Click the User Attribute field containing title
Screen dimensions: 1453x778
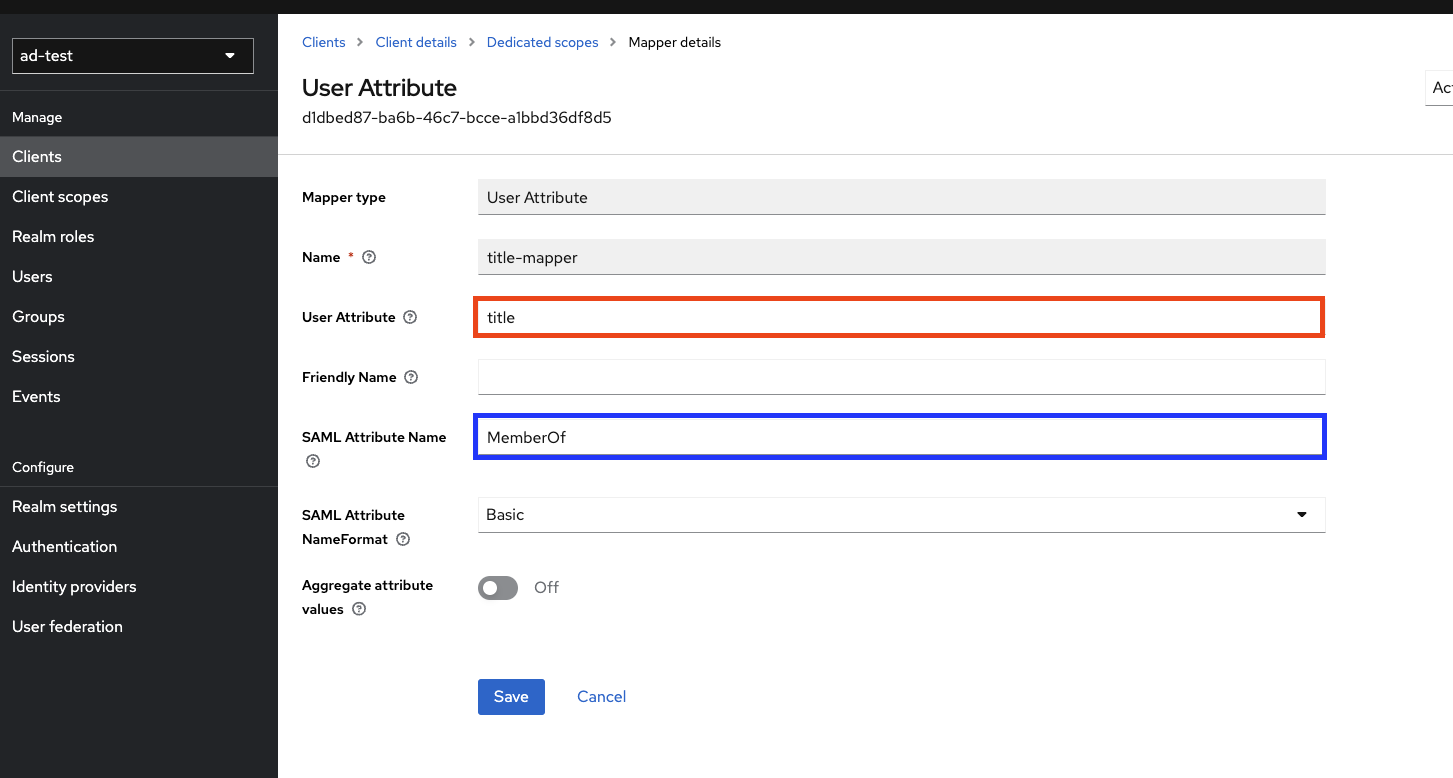coord(900,317)
